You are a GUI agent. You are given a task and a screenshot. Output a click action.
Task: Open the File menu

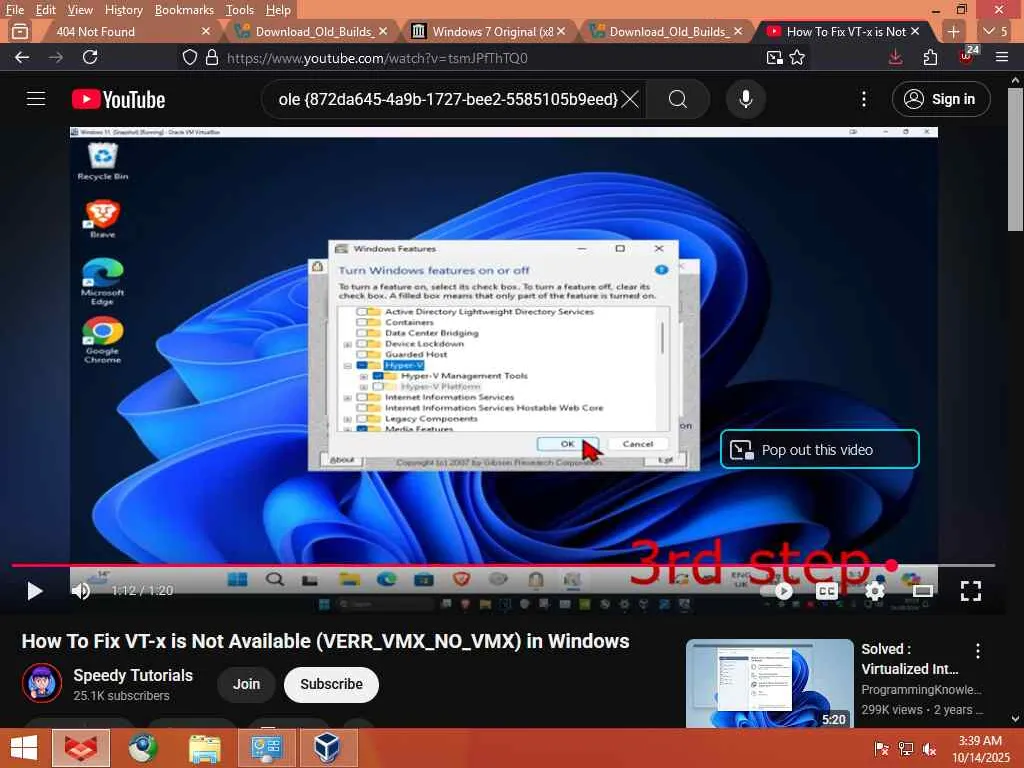14,10
